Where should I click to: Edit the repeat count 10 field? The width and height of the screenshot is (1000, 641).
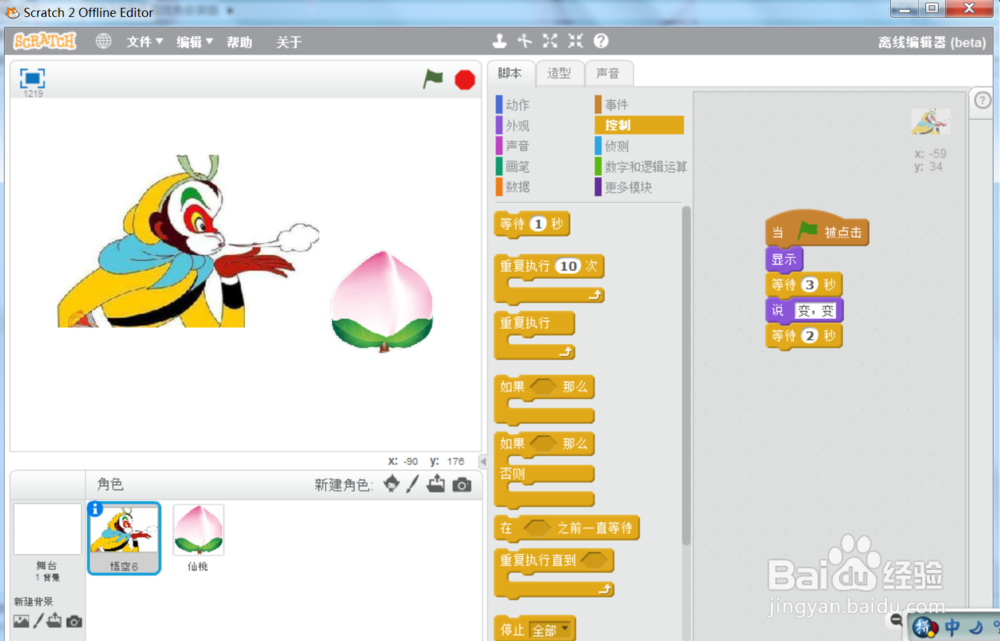[x=569, y=266]
